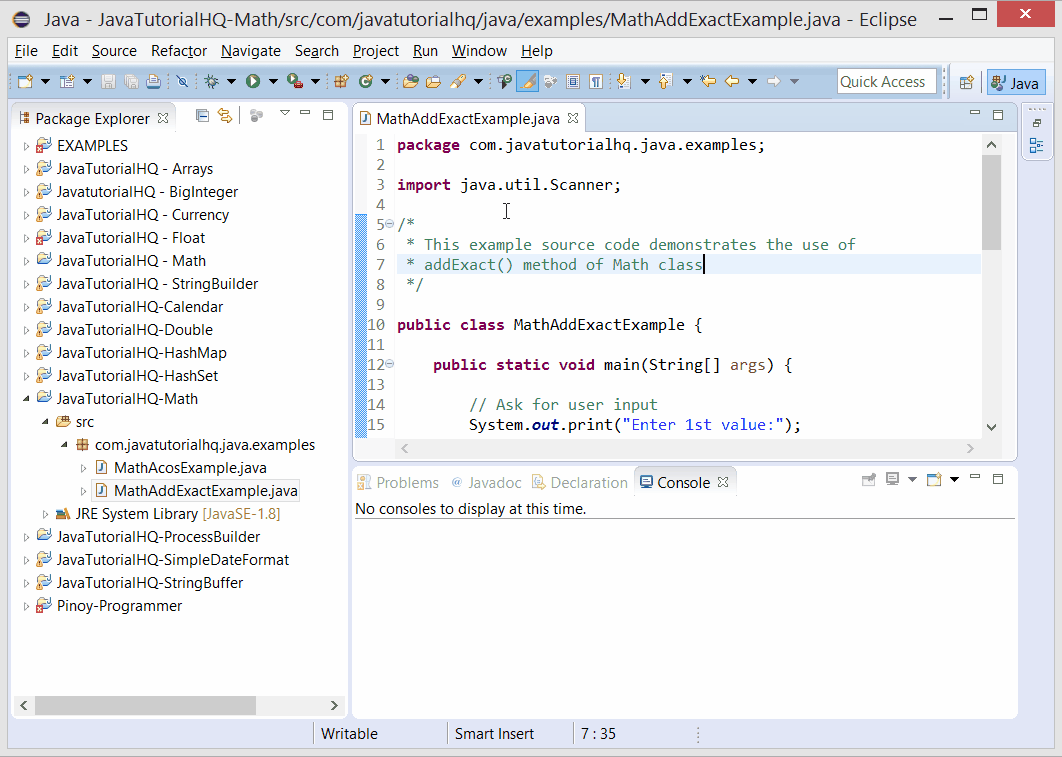
Task: Click Package Explorer horizontal scrollbar thumb
Action: [146, 705]
